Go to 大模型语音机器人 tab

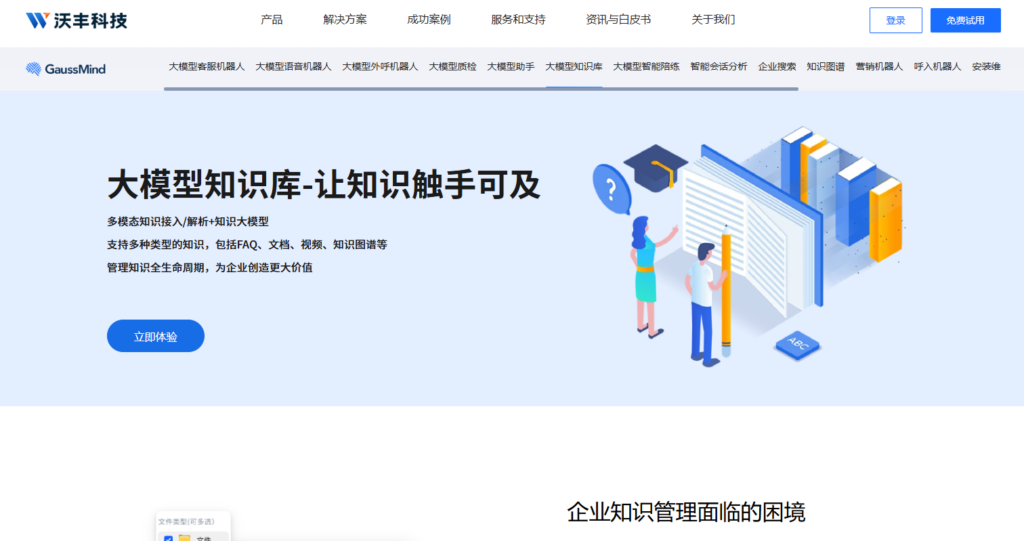293,67
